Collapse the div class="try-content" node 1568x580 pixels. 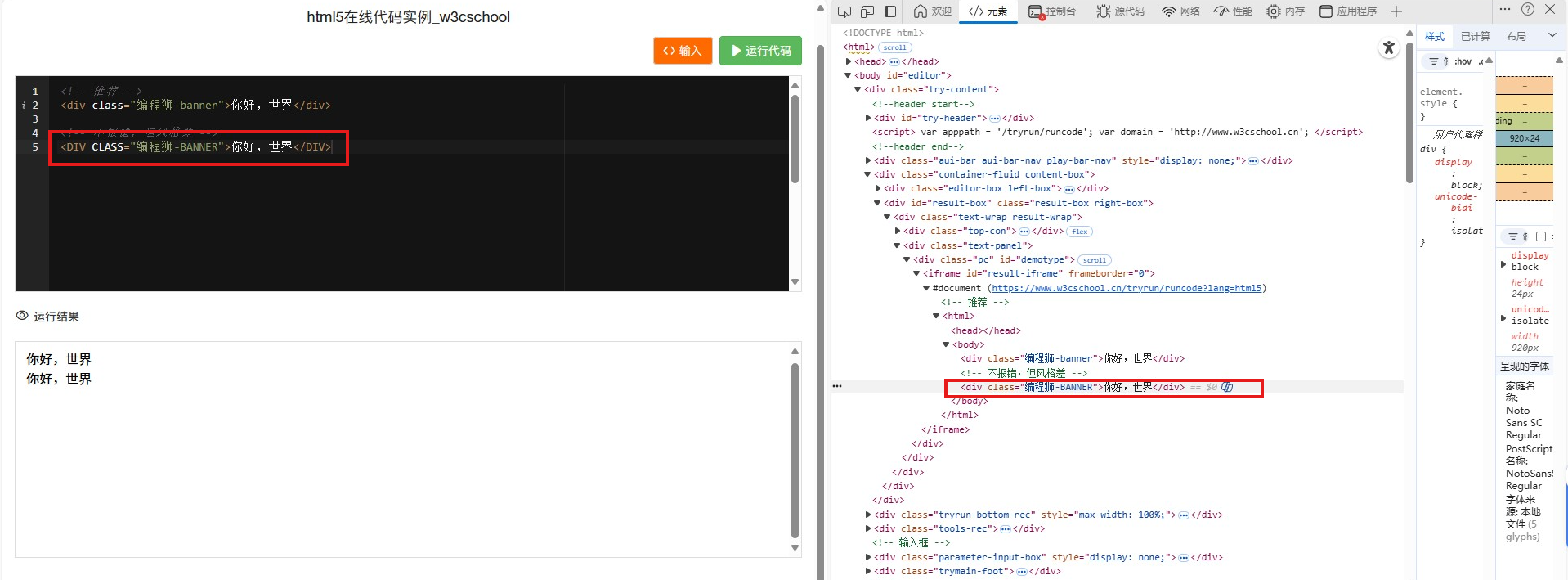[x=858, y=89]
